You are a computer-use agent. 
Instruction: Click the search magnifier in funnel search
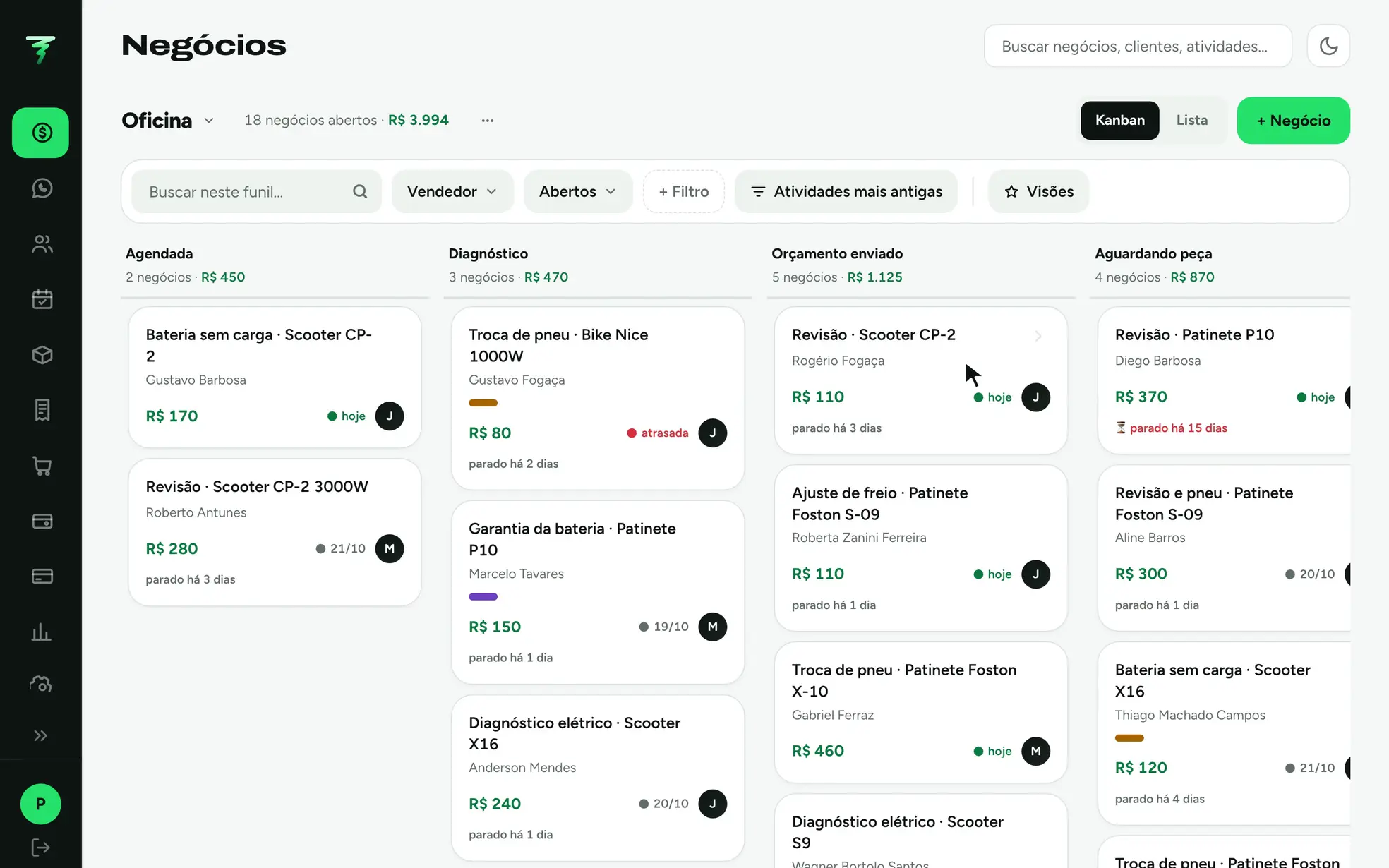pos(360,192)
